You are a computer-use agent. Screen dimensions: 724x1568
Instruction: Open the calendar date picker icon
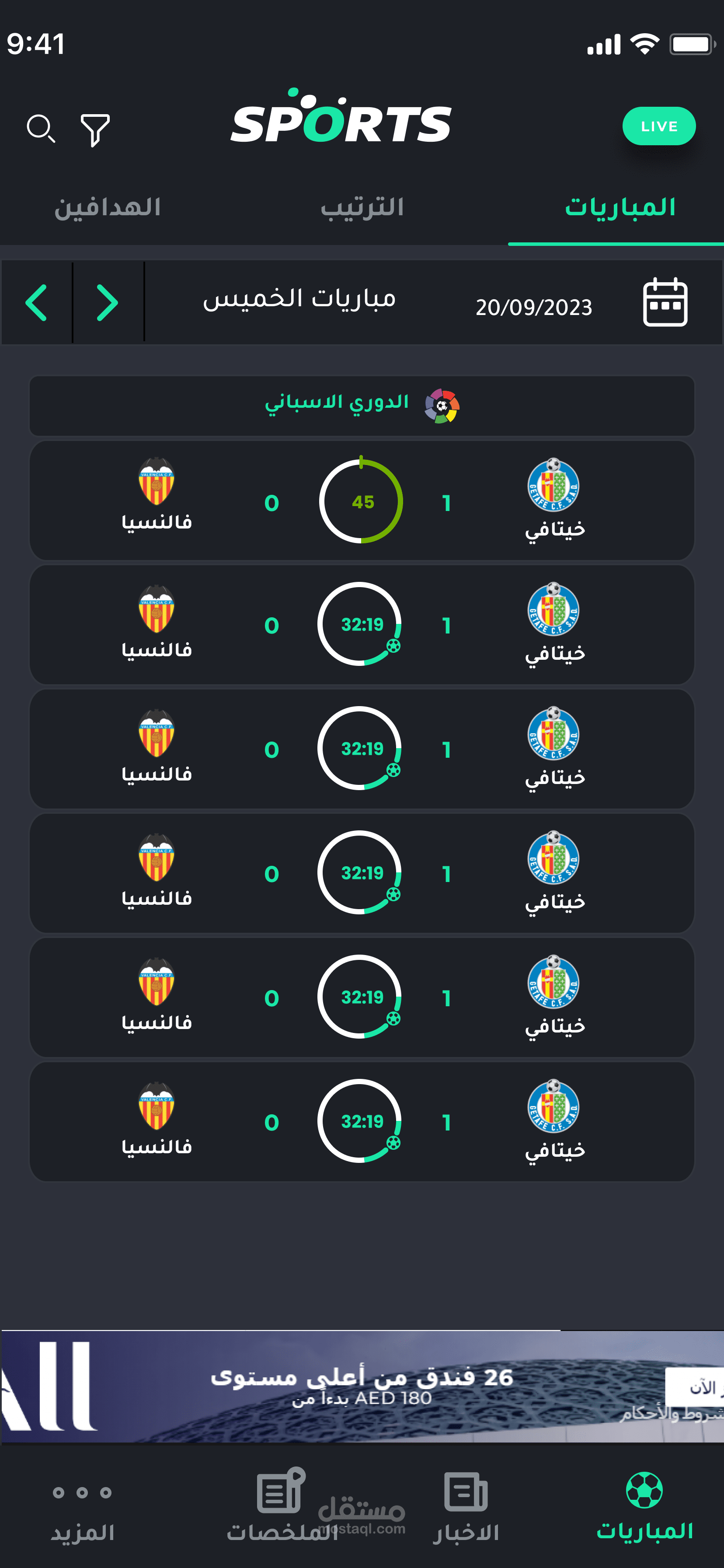pos(665,302)
